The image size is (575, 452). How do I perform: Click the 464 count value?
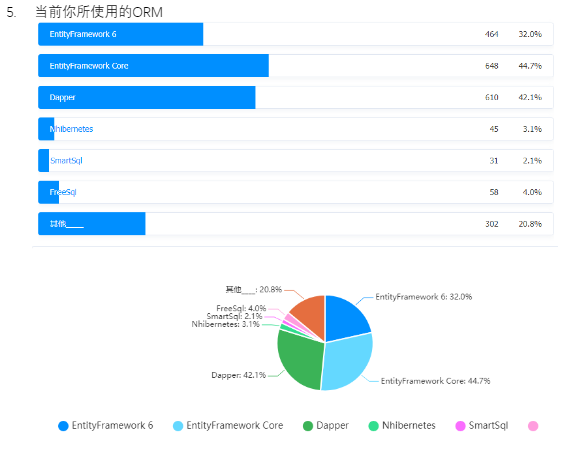tap(491, 34)
